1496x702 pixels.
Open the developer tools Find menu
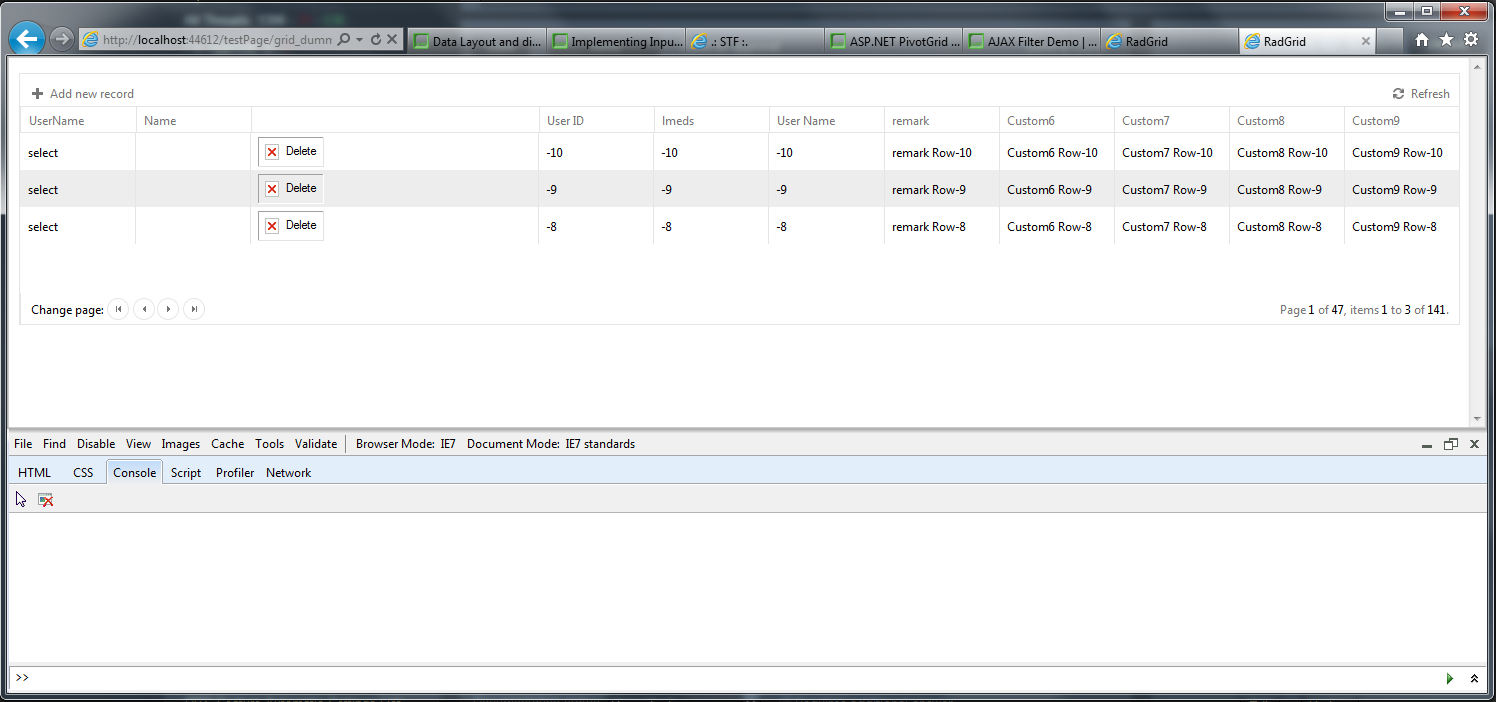54,444
